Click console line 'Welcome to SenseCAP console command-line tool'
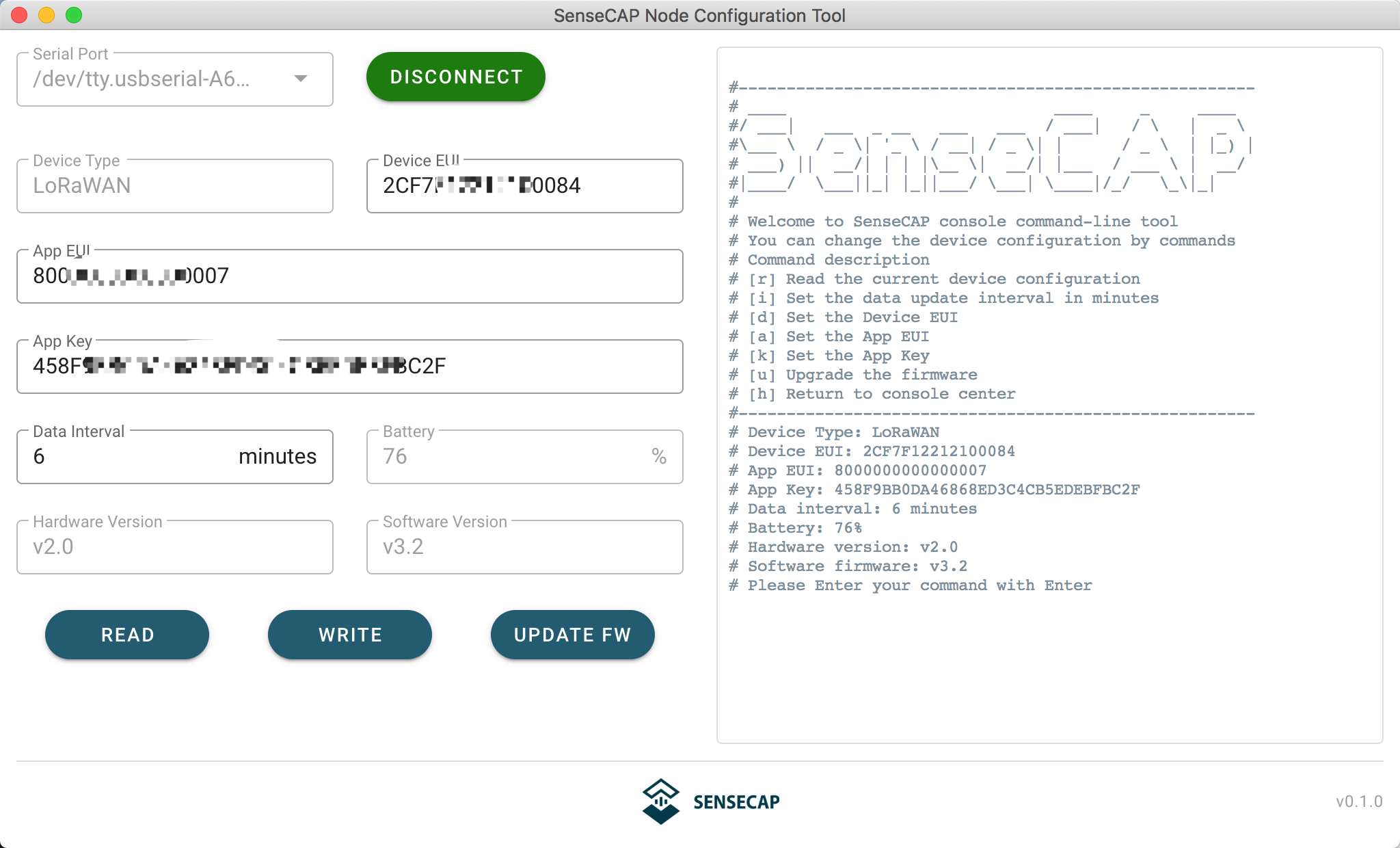Viewport: 1400px width, 848px height. tap(953, 222)
